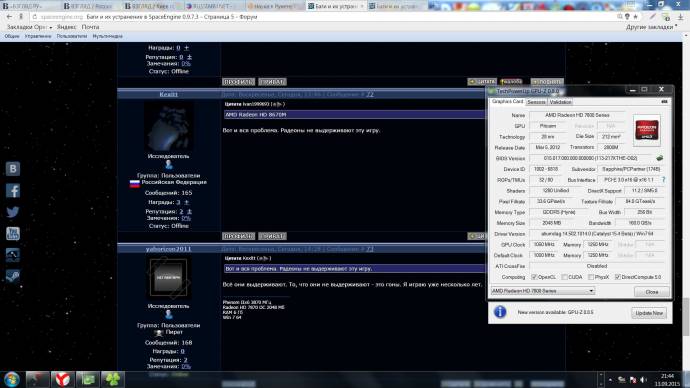Click the Steam icon in sidebar

pyautogui.click(x=13, y=276)
